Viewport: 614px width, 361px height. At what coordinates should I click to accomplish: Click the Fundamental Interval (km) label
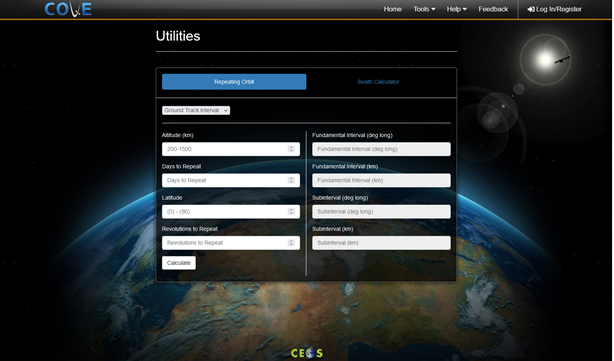click(x=345, y=166)
